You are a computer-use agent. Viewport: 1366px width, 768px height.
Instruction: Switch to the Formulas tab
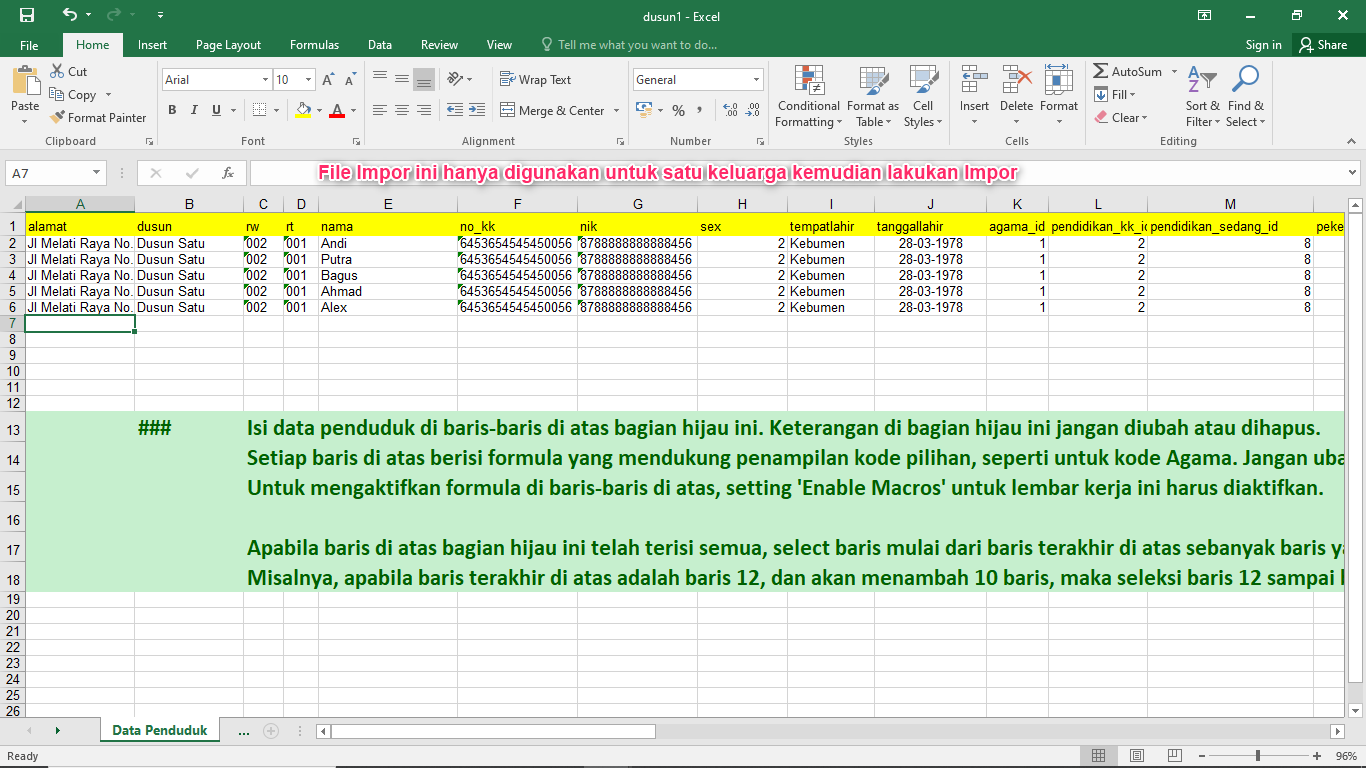[314, 45]
